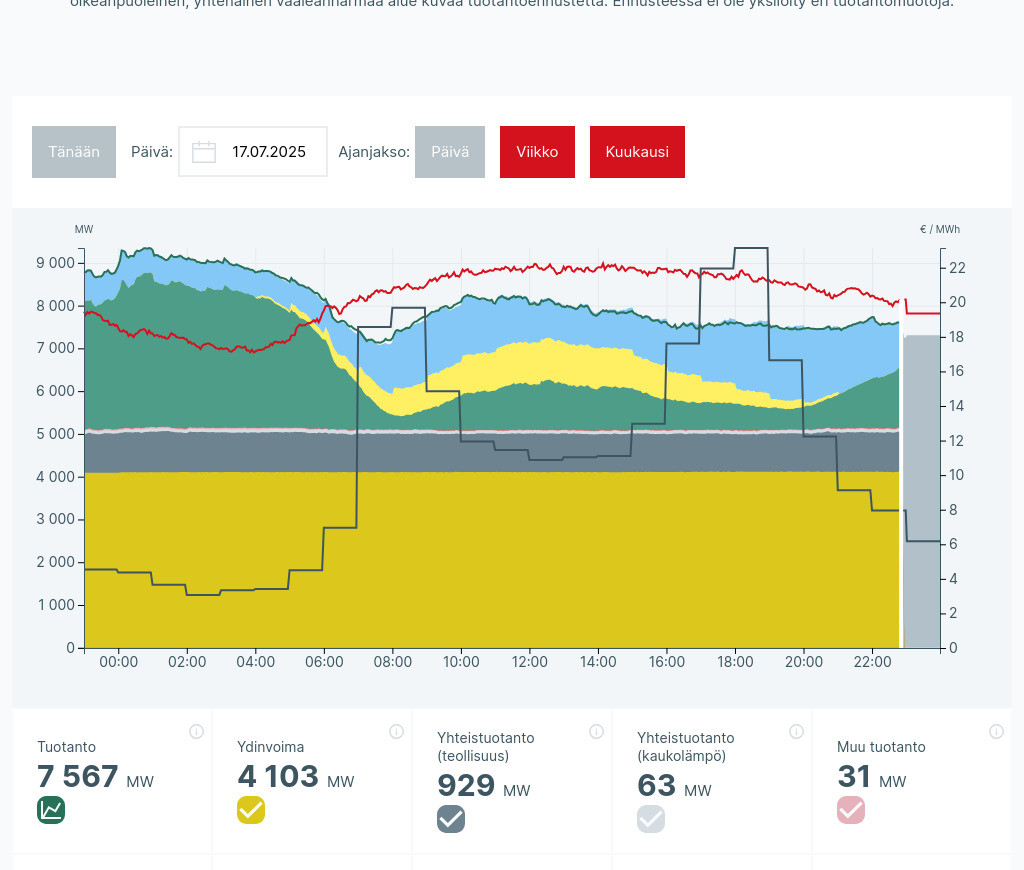Click the yellow nuclear area in chart
The width and height of the screenshot is (1024, 870).
pyautogui.click(x=490, y=560)
